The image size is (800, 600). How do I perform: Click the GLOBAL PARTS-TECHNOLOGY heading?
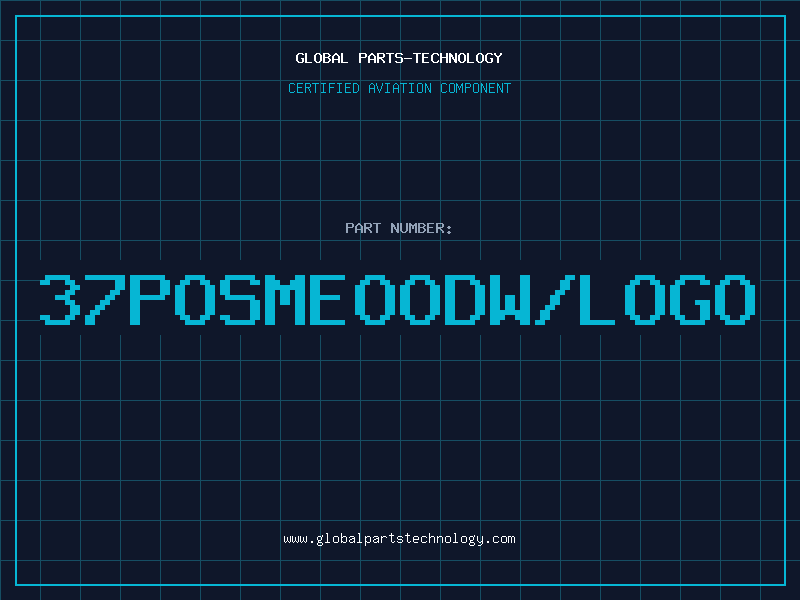point(399,58)
